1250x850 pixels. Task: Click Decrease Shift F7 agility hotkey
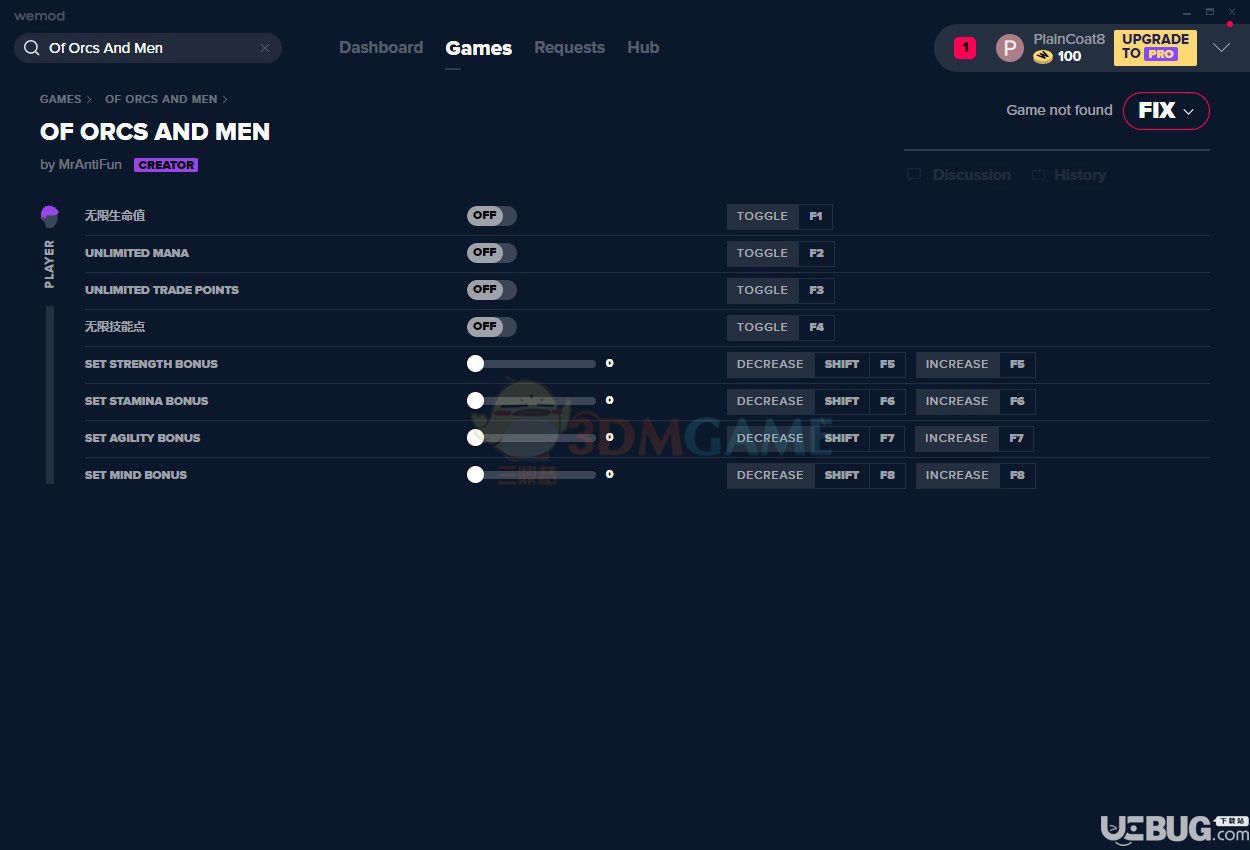pos(816,438)
